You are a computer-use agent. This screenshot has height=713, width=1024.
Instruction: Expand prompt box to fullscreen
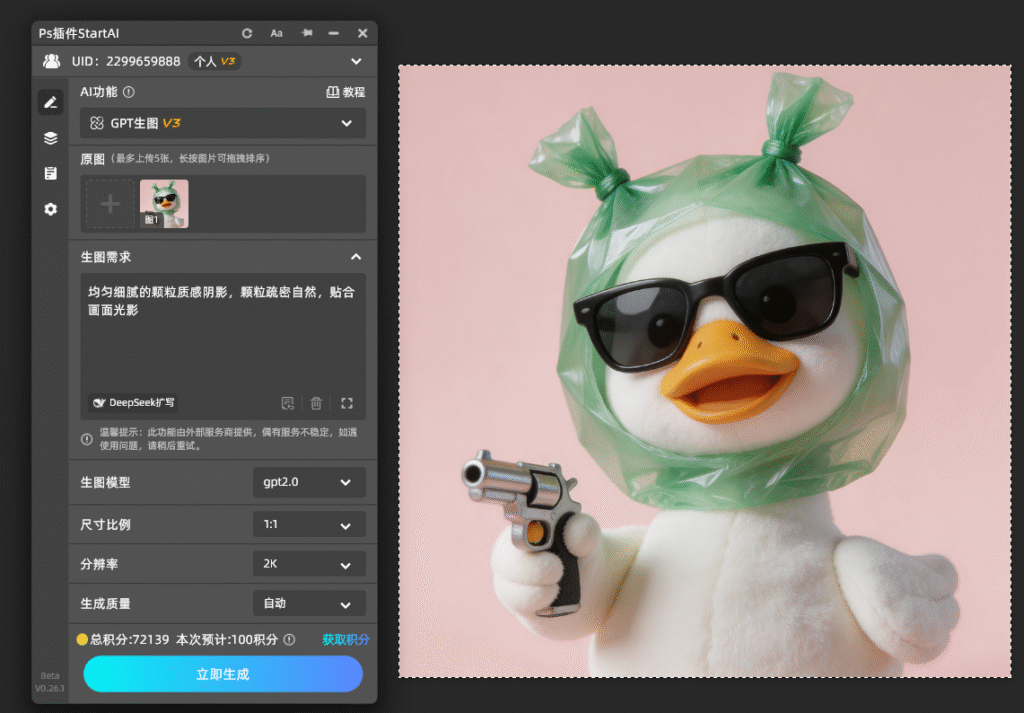click(x=347, y=403)
